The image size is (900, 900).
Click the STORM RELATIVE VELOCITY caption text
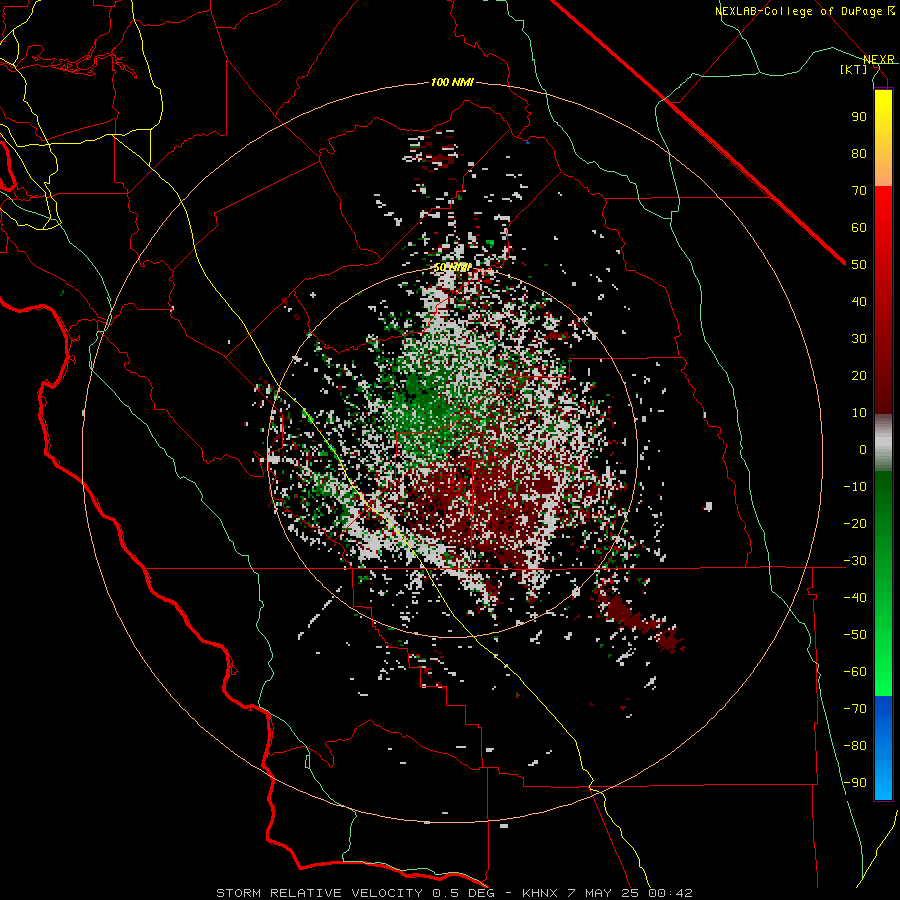pos(320,893)
